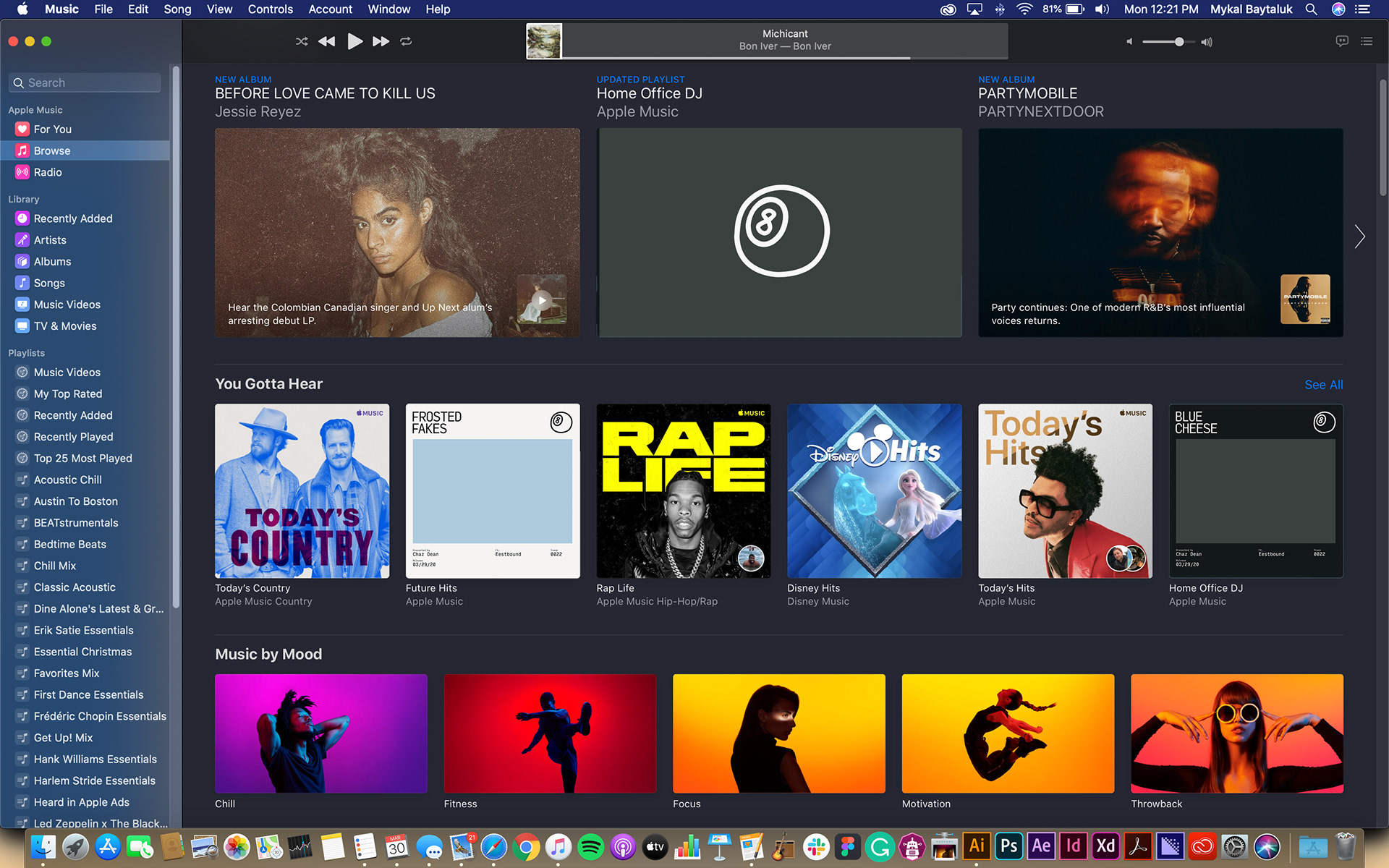Open the lyrics panel
Image resolution: width=1389 pixels, height=868 pixels.
[1342, 41]
